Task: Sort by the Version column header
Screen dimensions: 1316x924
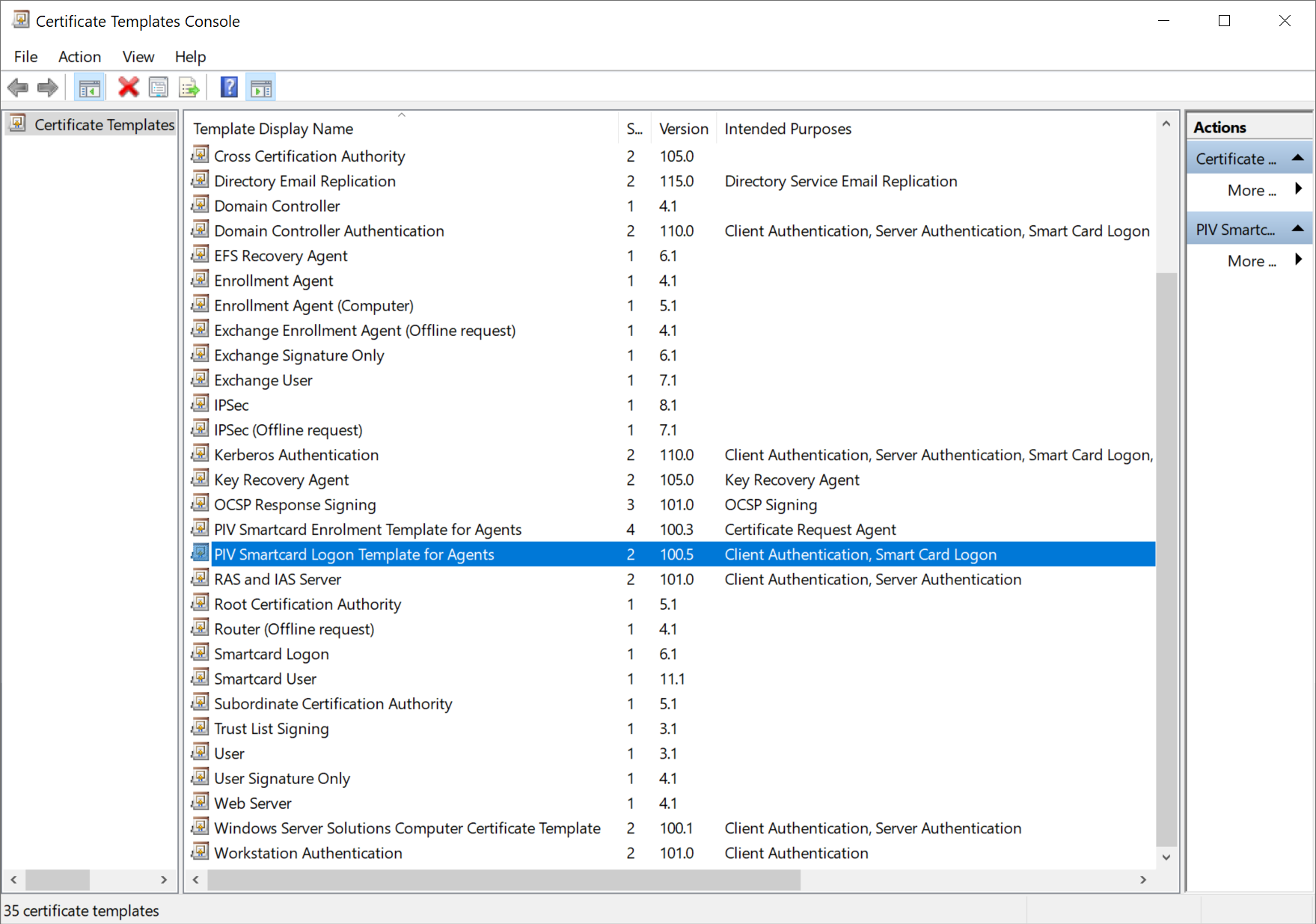Action: 683,129
